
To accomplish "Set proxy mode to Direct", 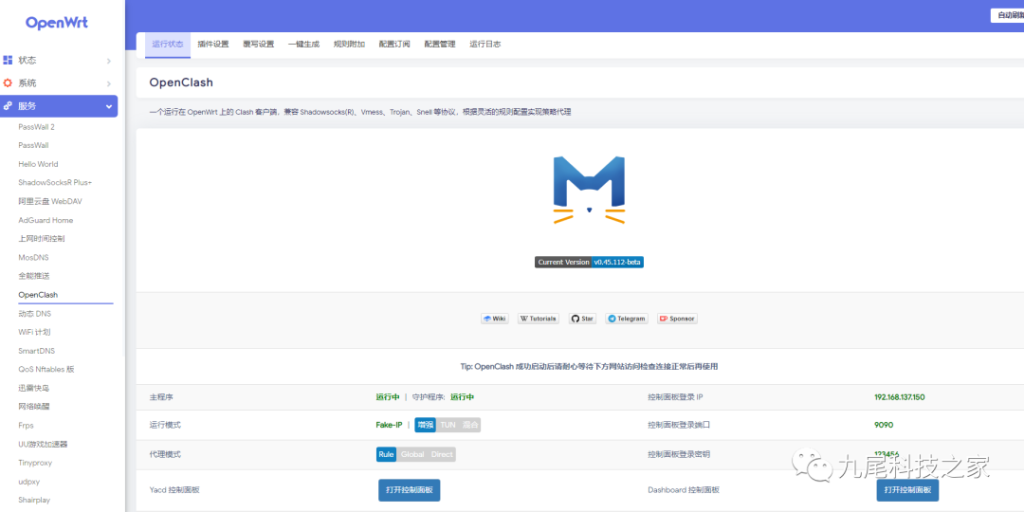I will click(x=442, y=454).
